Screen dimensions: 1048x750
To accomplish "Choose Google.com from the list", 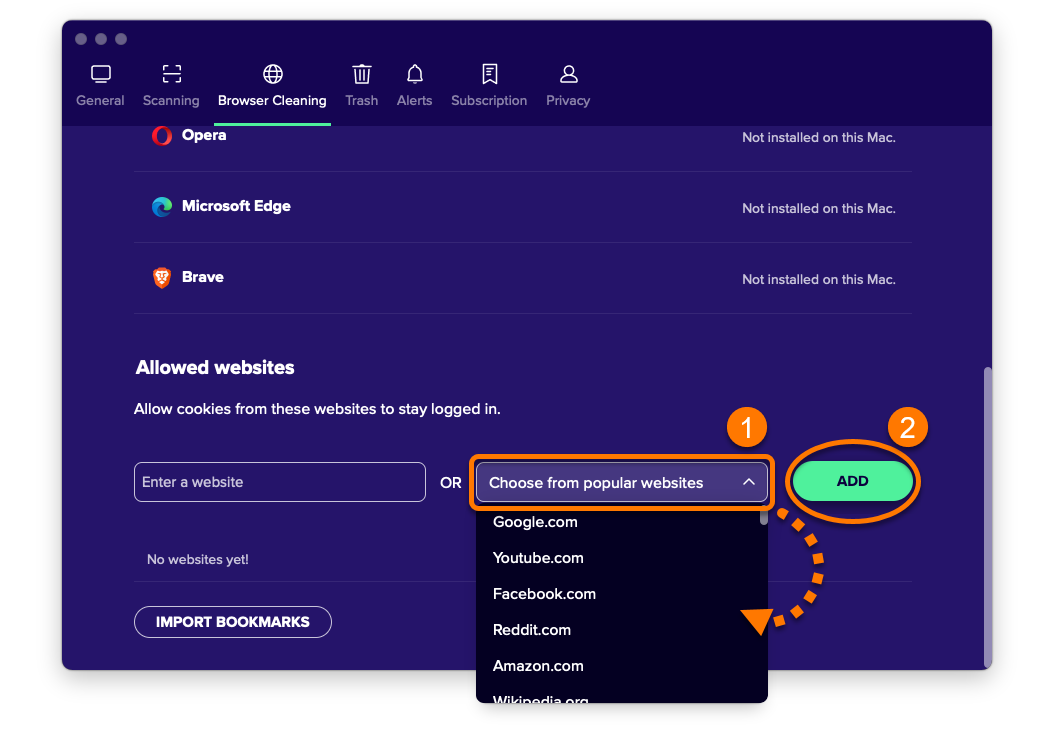I will (535, 522).
